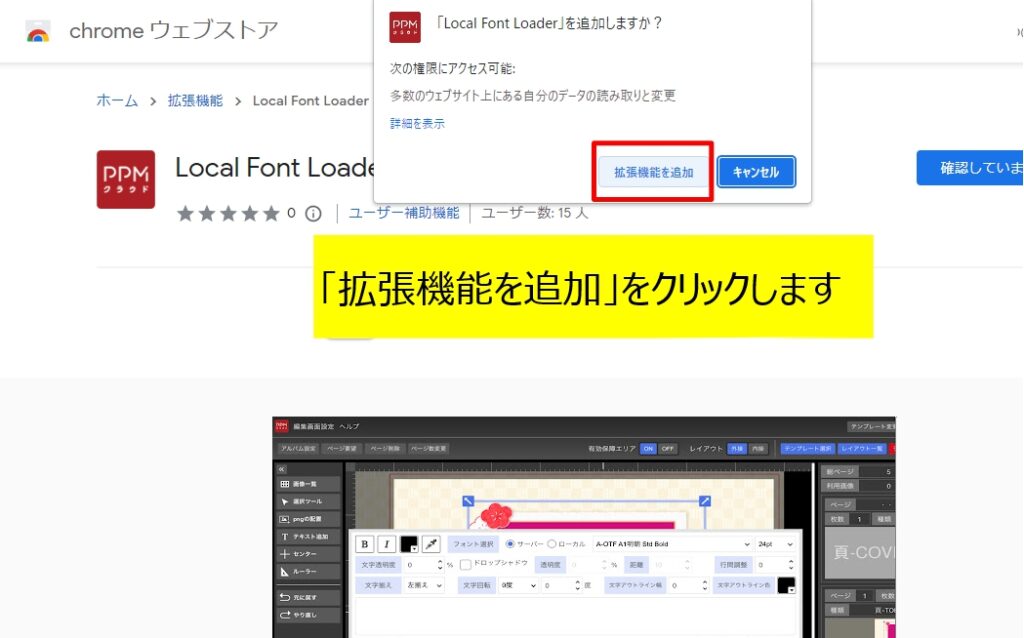Click the Local Font Loader breadcrumb text
Screen dimensions: 1024x638
pyautogui.click(x=311, y=101)
